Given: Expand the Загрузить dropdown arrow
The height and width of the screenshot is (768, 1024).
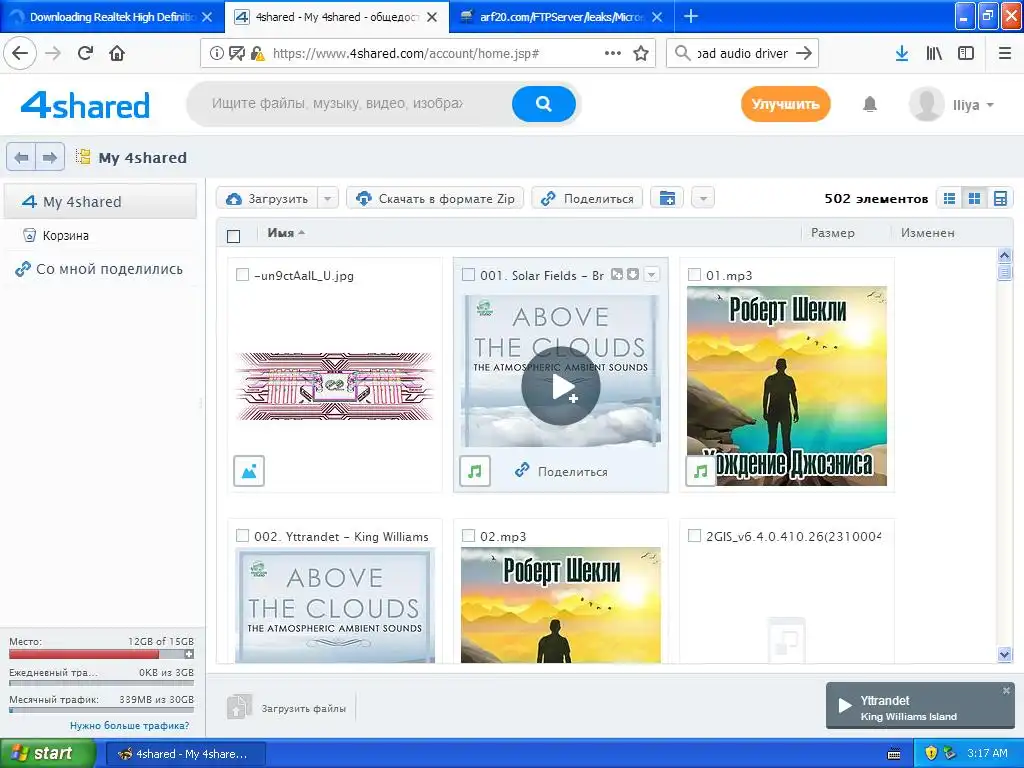Looking at the screenshot, I should 328,199.
